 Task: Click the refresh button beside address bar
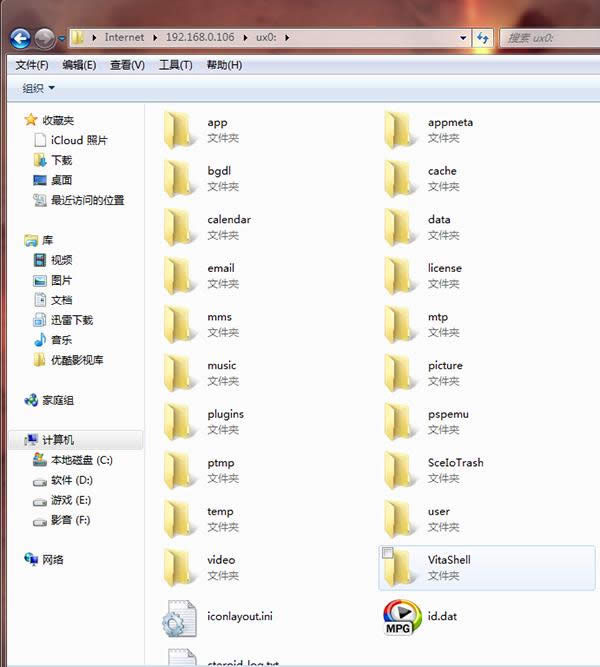[x=483, y=38]
